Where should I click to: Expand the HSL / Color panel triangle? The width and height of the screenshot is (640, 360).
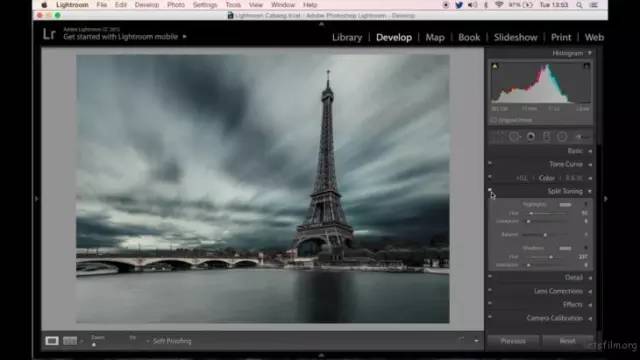(590, 178)
